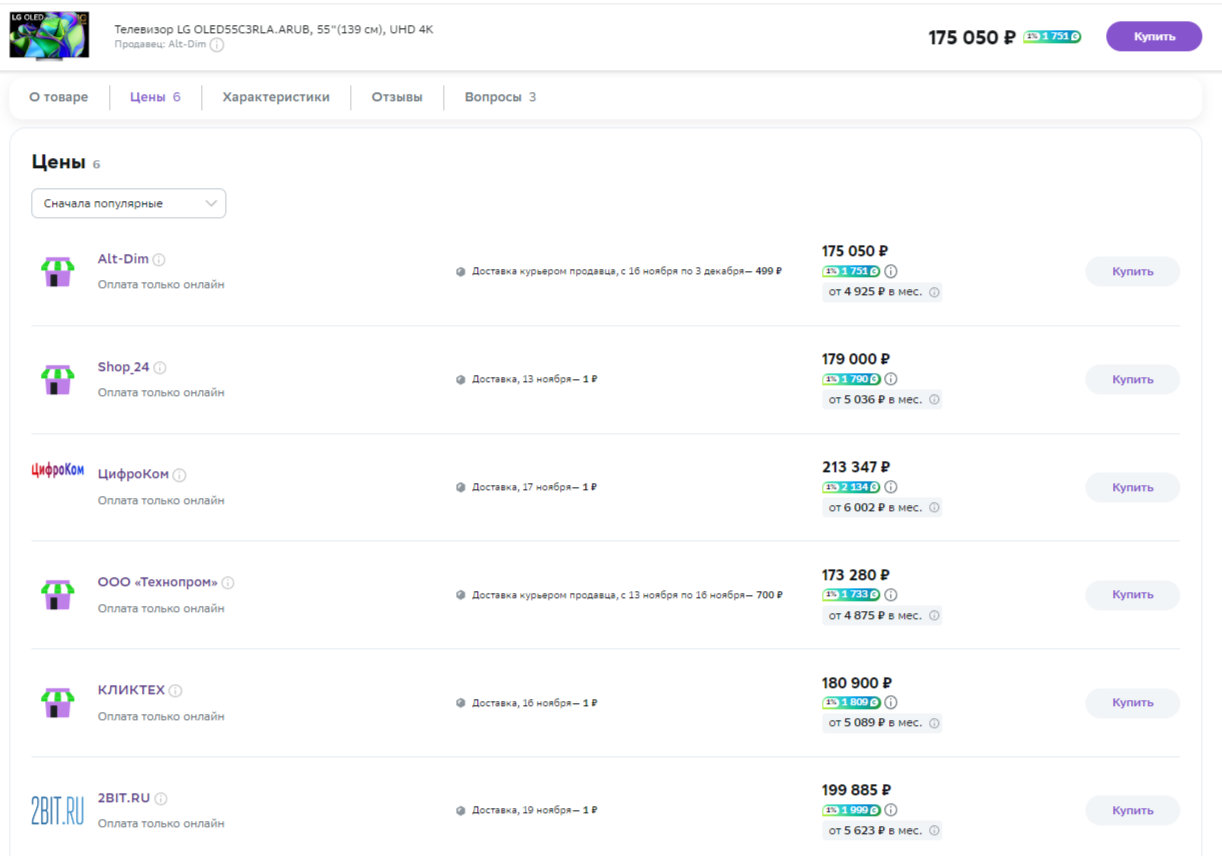
Task: Click Купить button in ЦифроКом row
Action: 1132,487
